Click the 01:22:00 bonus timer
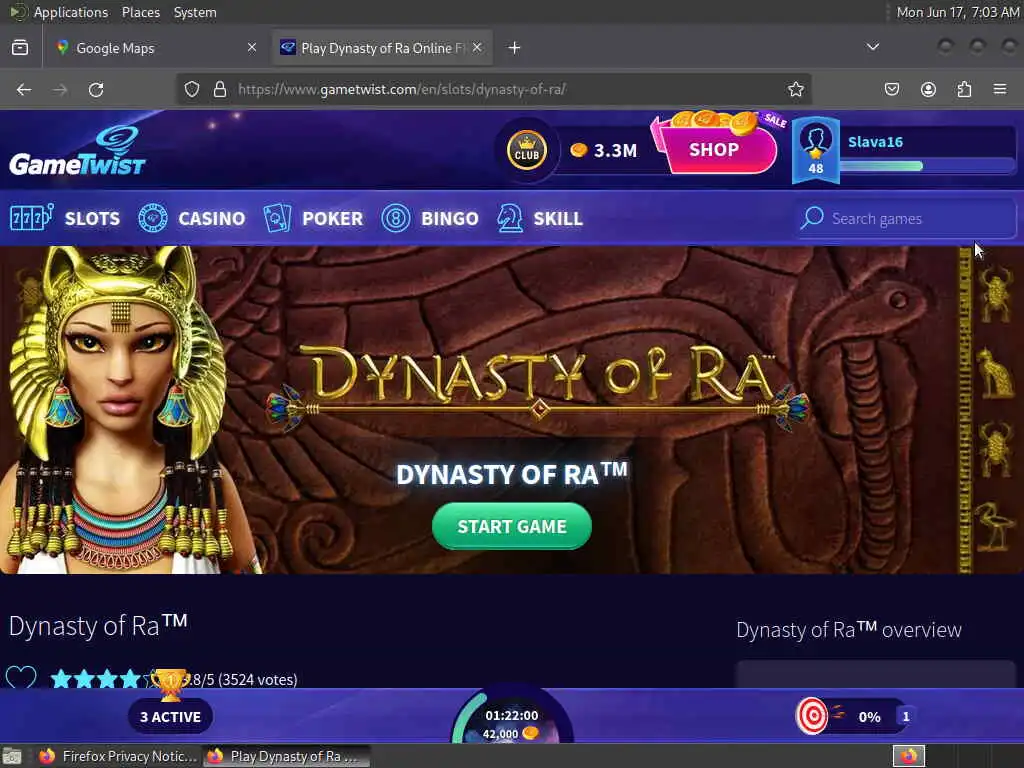Screen dimensions: 1024x768 (x=512, y=716)
